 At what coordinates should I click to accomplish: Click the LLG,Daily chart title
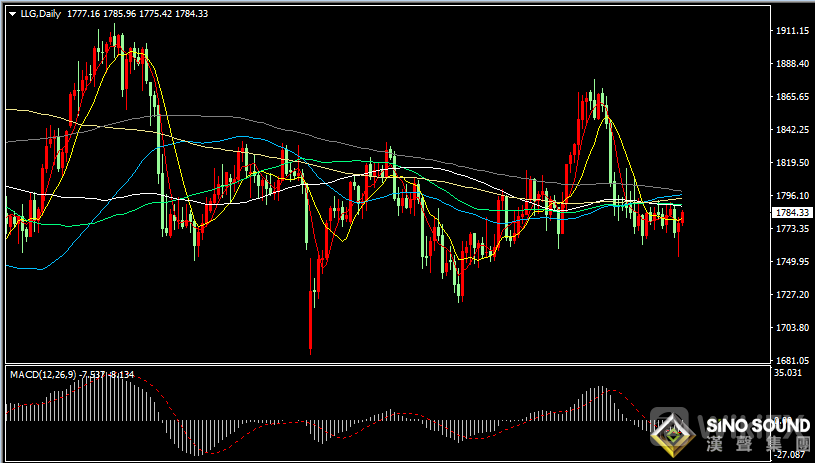(x=41, y=13)
